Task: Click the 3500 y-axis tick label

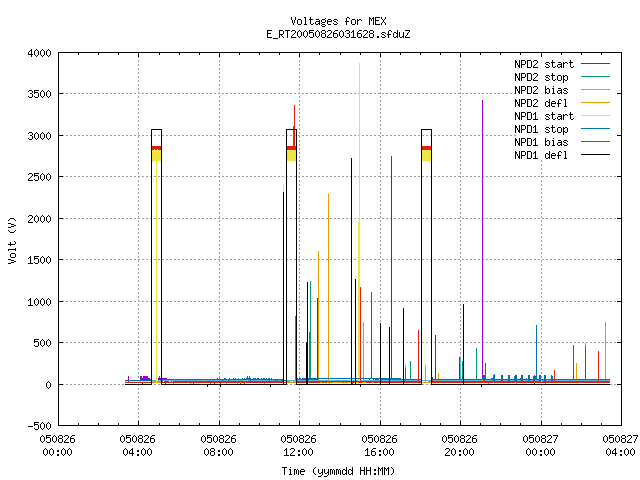Action: point(40,94)
